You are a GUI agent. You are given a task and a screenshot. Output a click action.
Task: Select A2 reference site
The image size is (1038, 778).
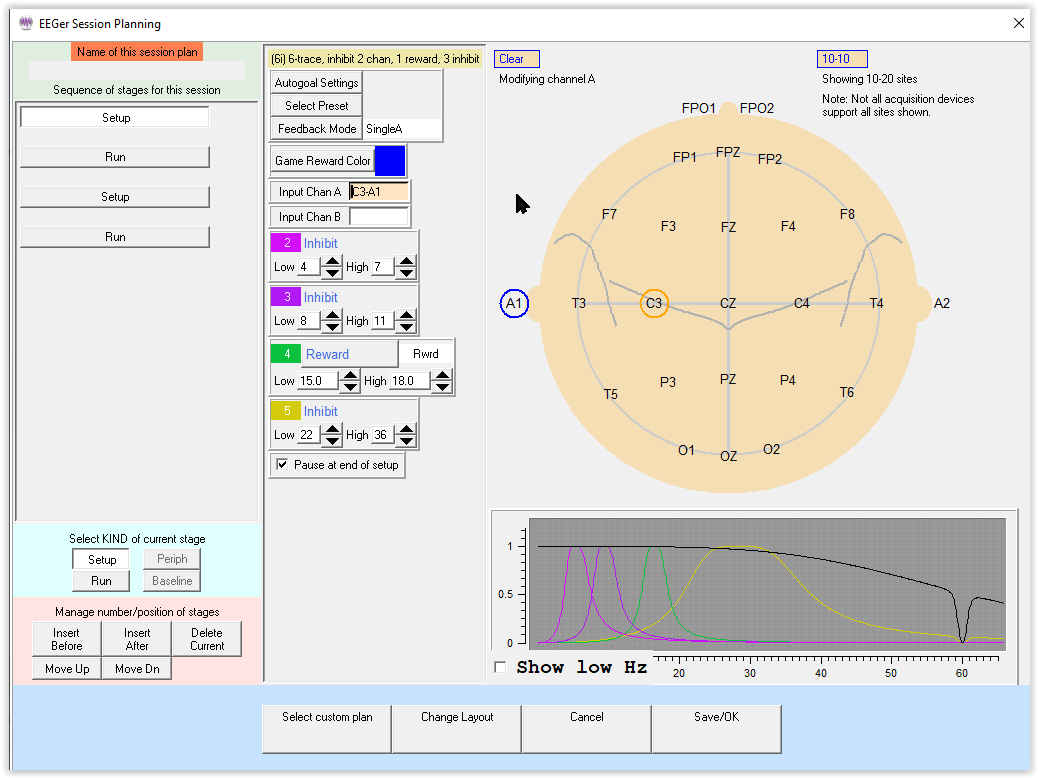(x=941, y=303)
